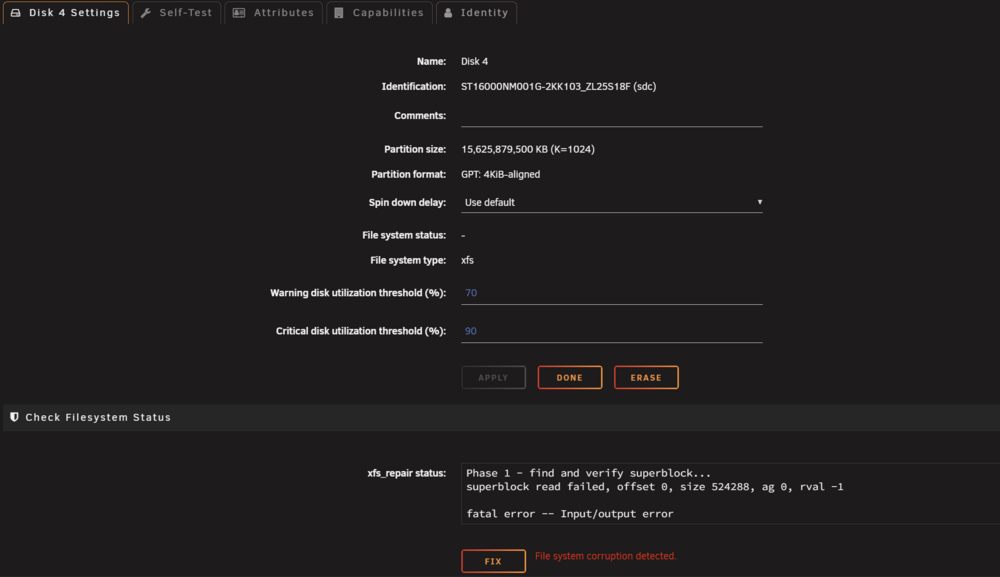This screenshot has height=577, width=1000.
Task: Focus the Comments input field
Action: tap(612, 117)
